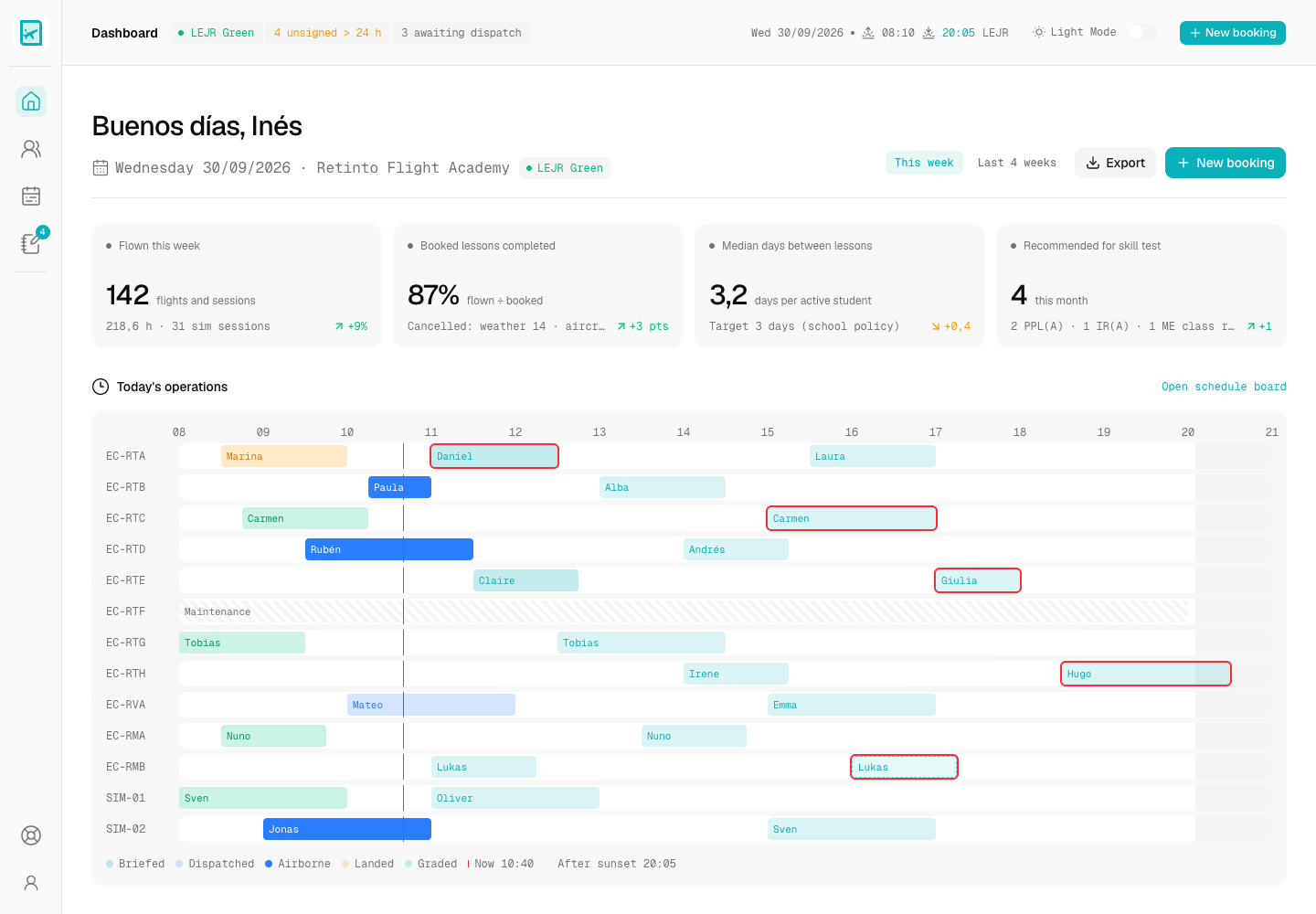Click the sunrise icon beside 08:10
Viewport: 1316px width, 914px height.
click(868, 33)
